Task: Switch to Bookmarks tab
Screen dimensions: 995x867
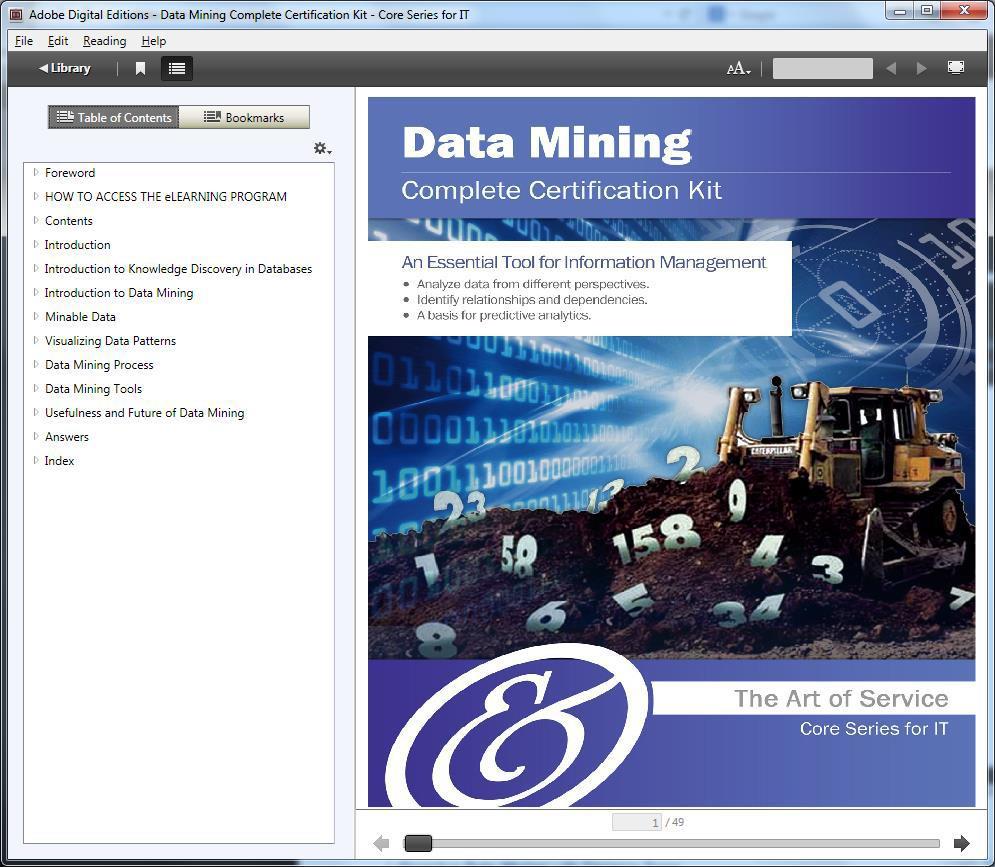Action: click(244, 117)
